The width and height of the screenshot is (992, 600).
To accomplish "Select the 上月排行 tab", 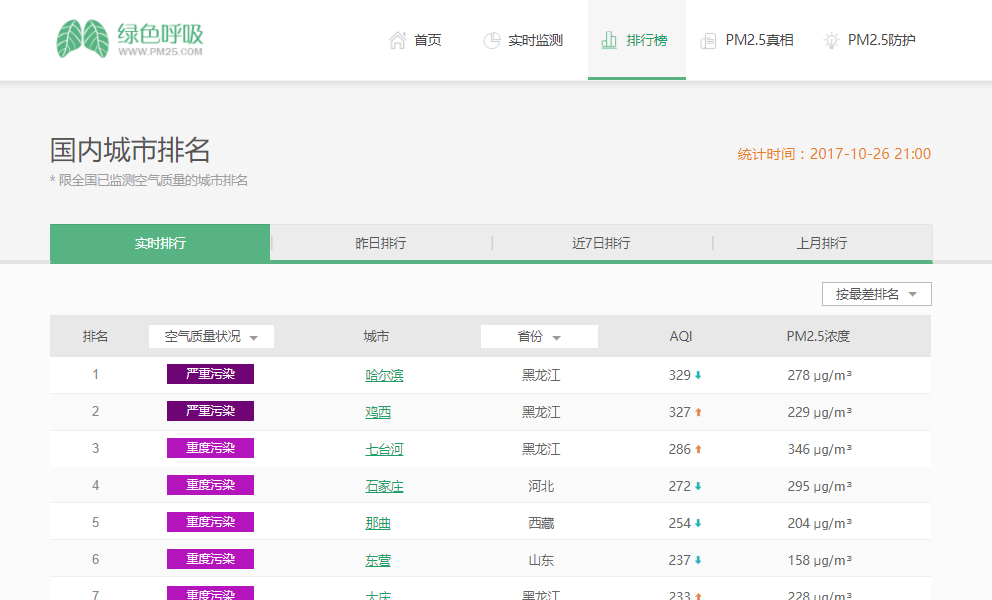I will click(822, 243).
